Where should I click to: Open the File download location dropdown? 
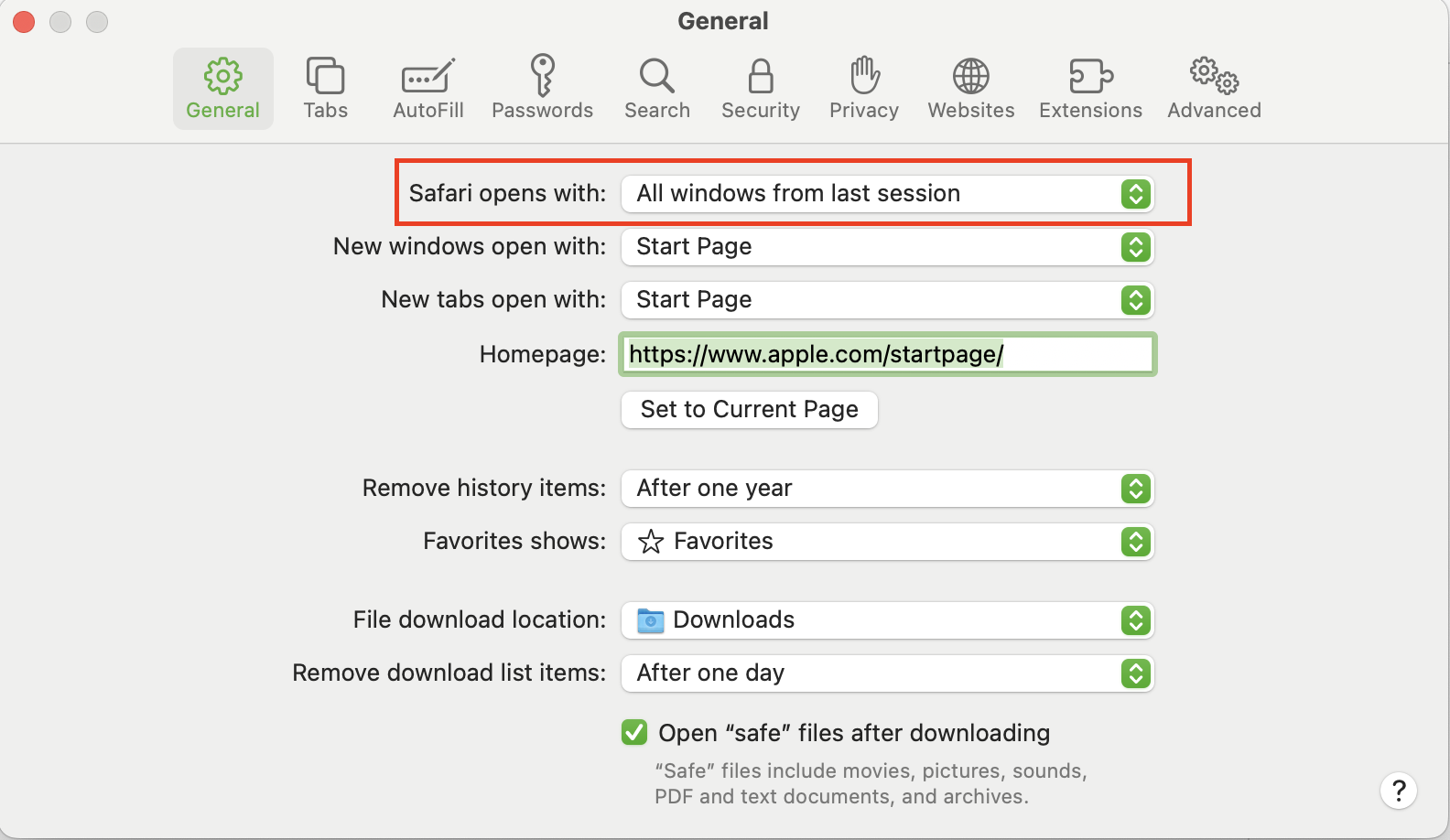tap(887, 620)
